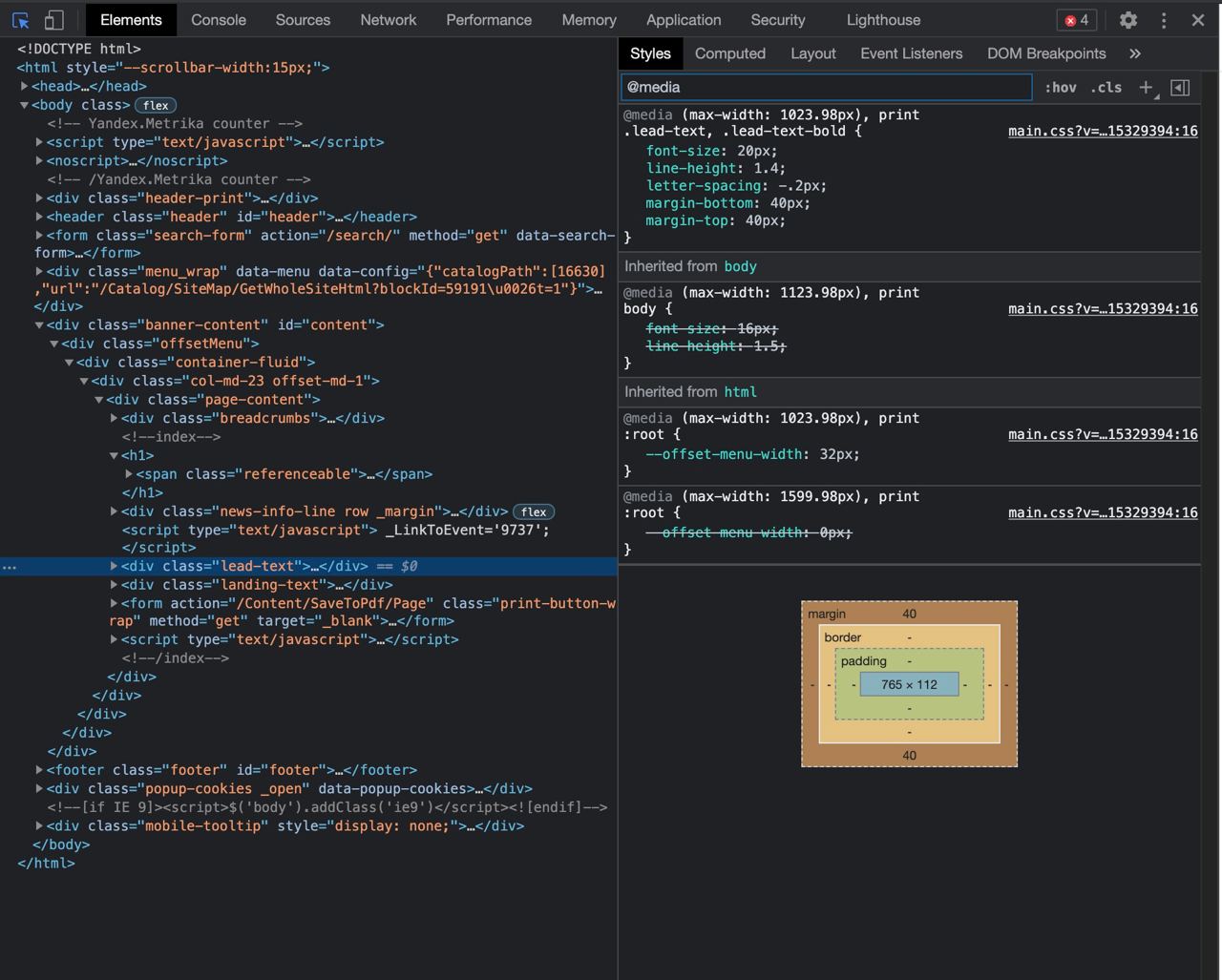Expand the footer node
This screenshot has height=980, width=1222.
(x=39, y=770)
